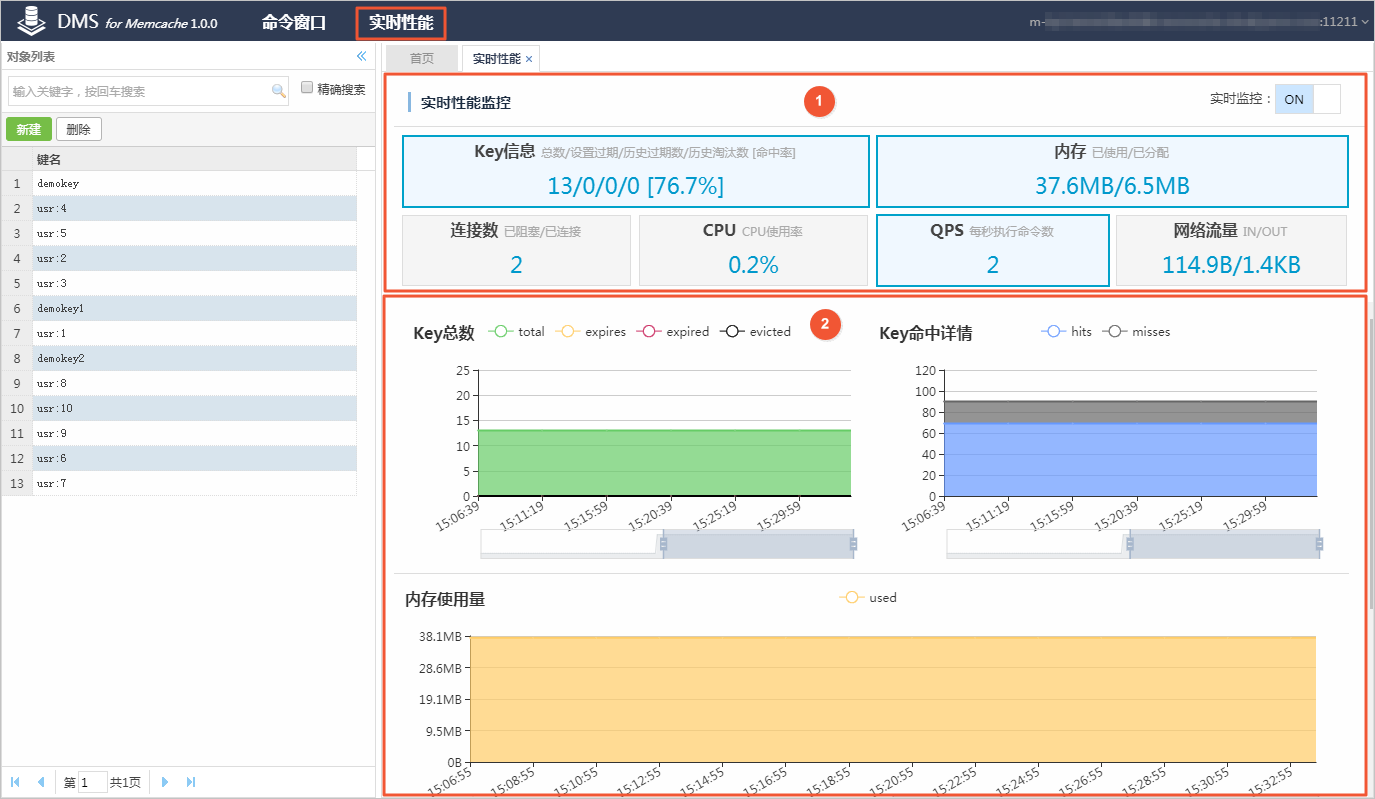Collapse the object list panel with double-chevron

click(362, 56)
